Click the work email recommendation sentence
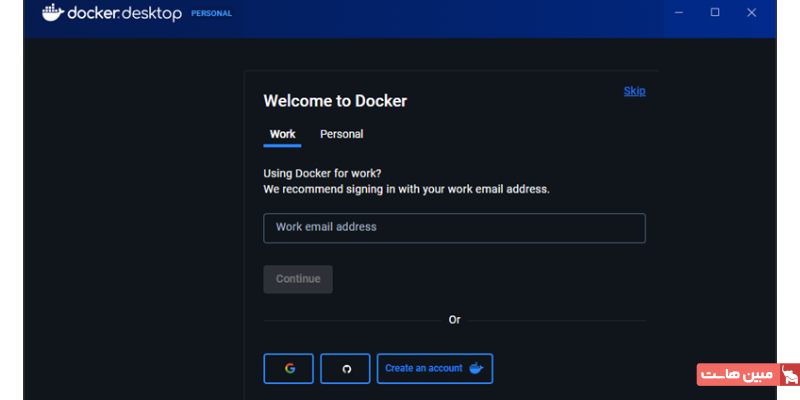The width and height of the screenshot is (800, 400). pos(406,188)
